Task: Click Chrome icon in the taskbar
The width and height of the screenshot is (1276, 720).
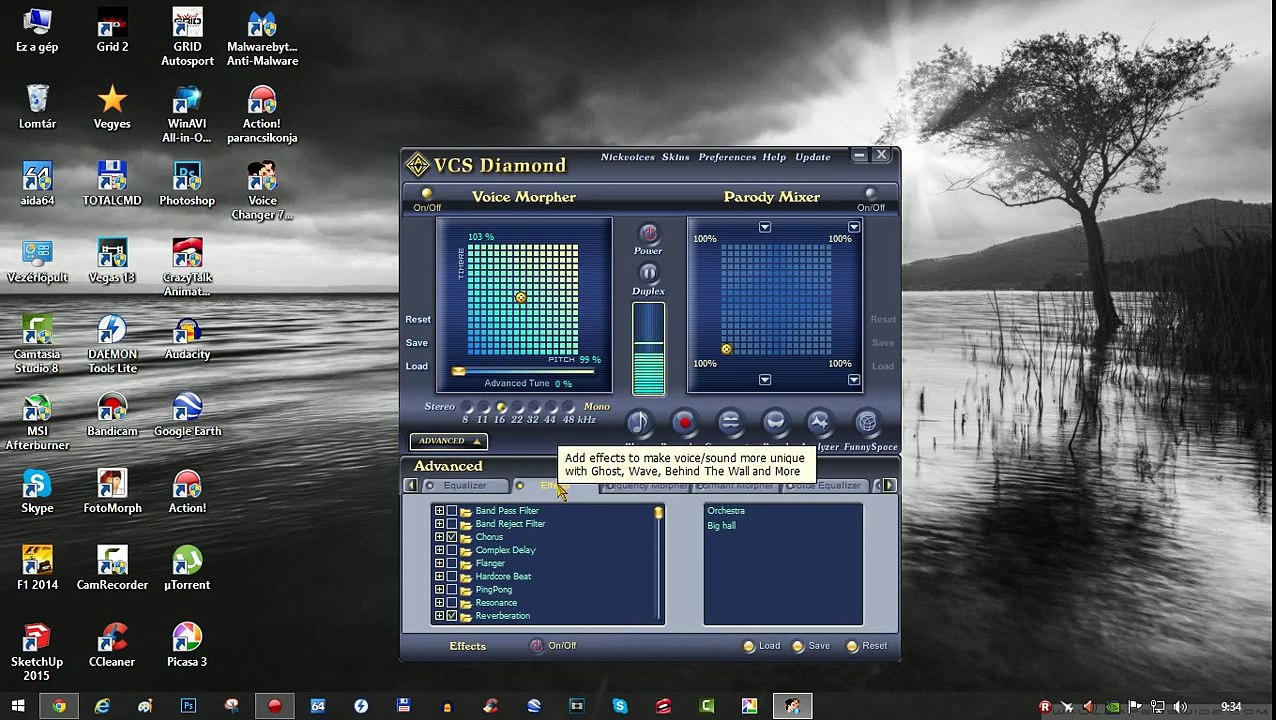Action: pos(59,706)
